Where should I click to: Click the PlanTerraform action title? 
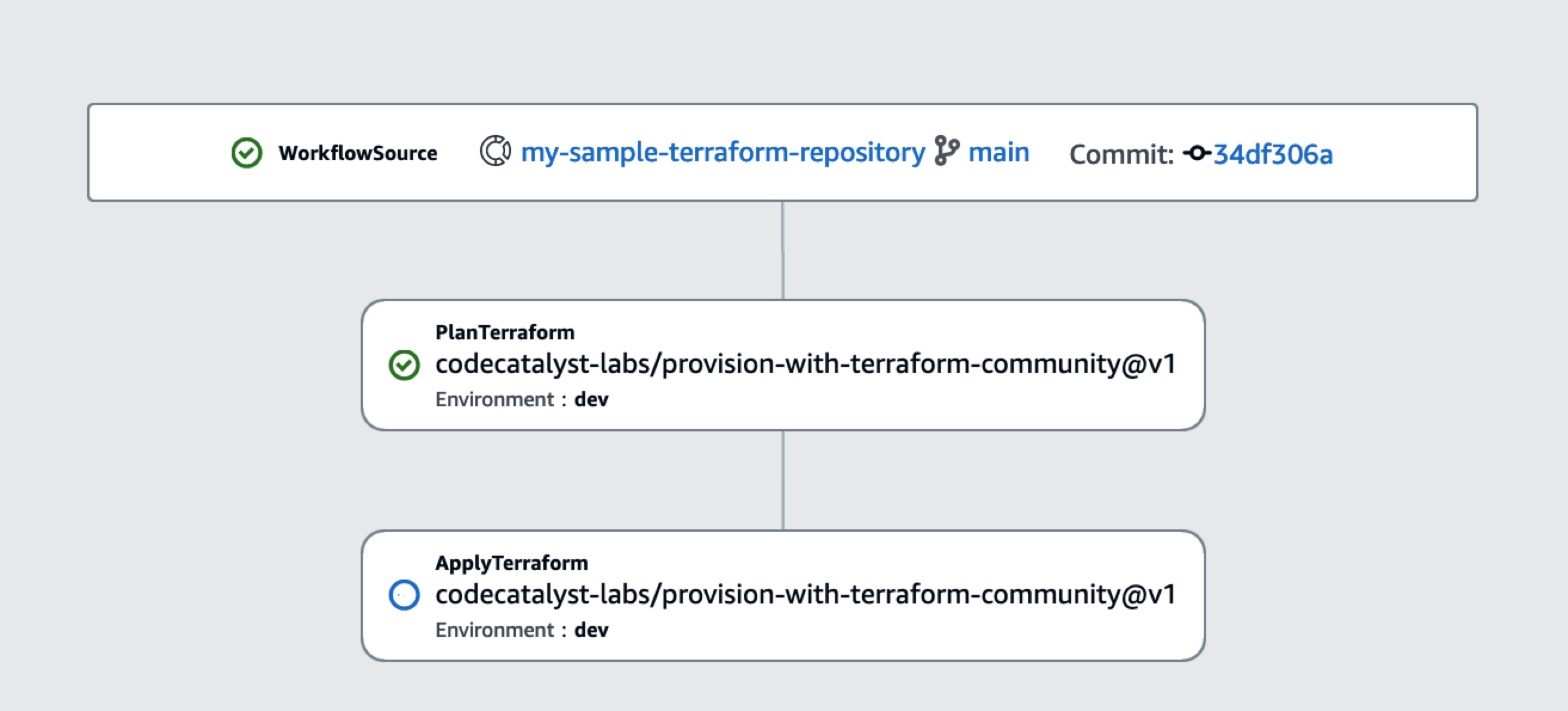(x=505, y=333)
